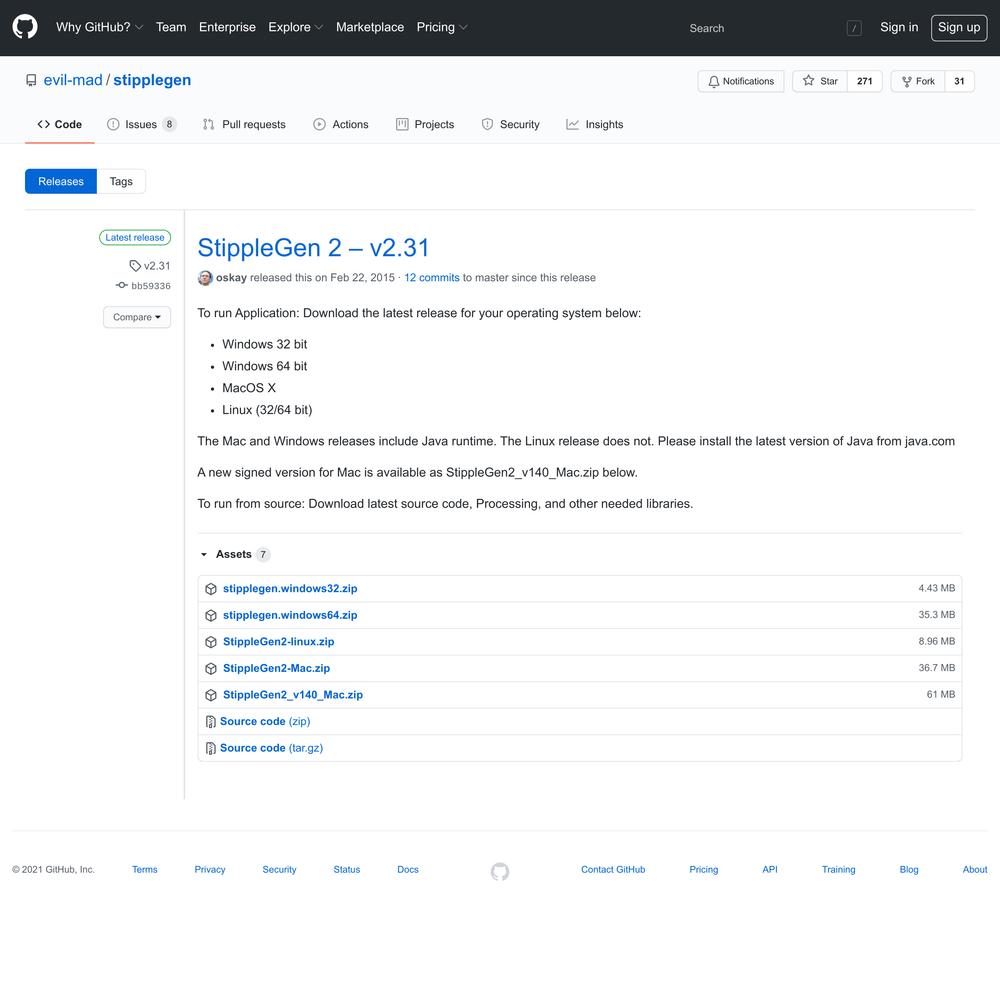1000x1000 pixels.
Task: Open footer About link
Action: pyautogui.click(x=974, y=869)
